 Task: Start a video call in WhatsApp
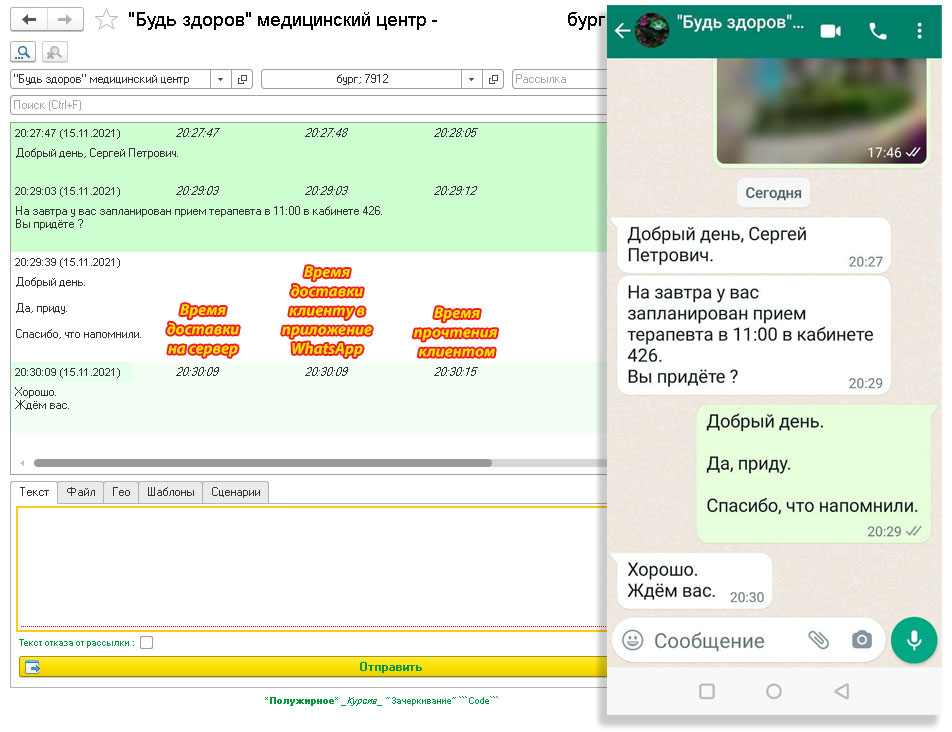pyautogui.click(x=831, y=30)
